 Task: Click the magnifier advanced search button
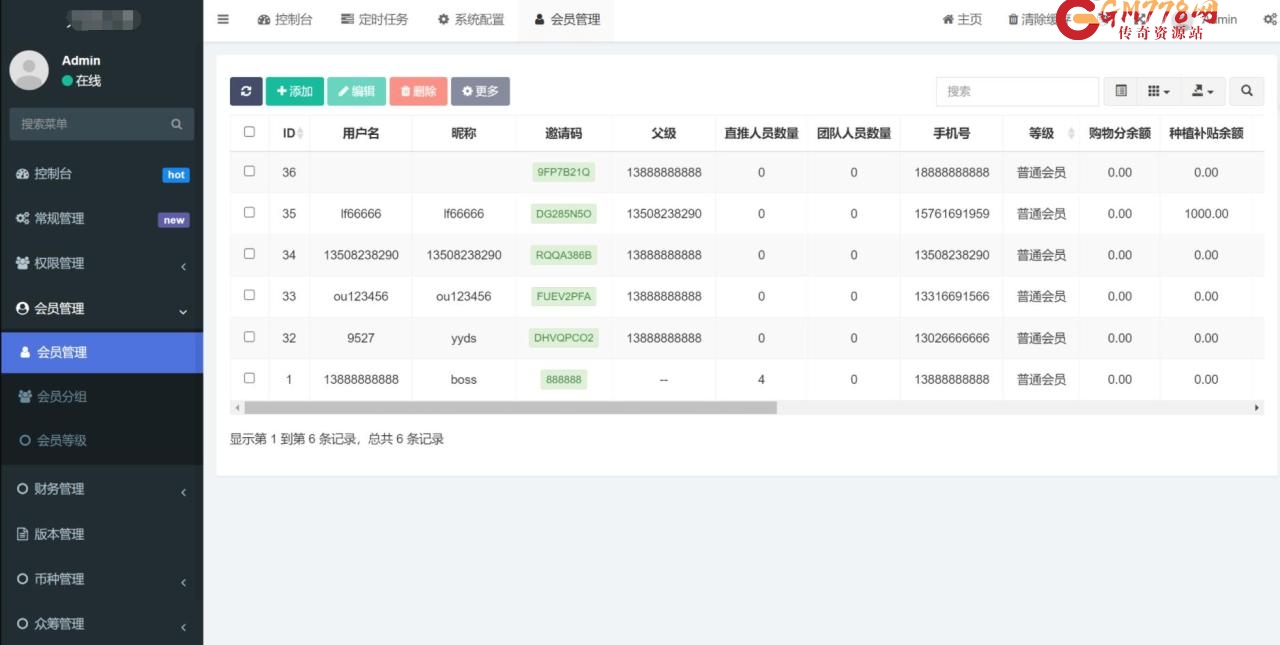pos(1246,91)
